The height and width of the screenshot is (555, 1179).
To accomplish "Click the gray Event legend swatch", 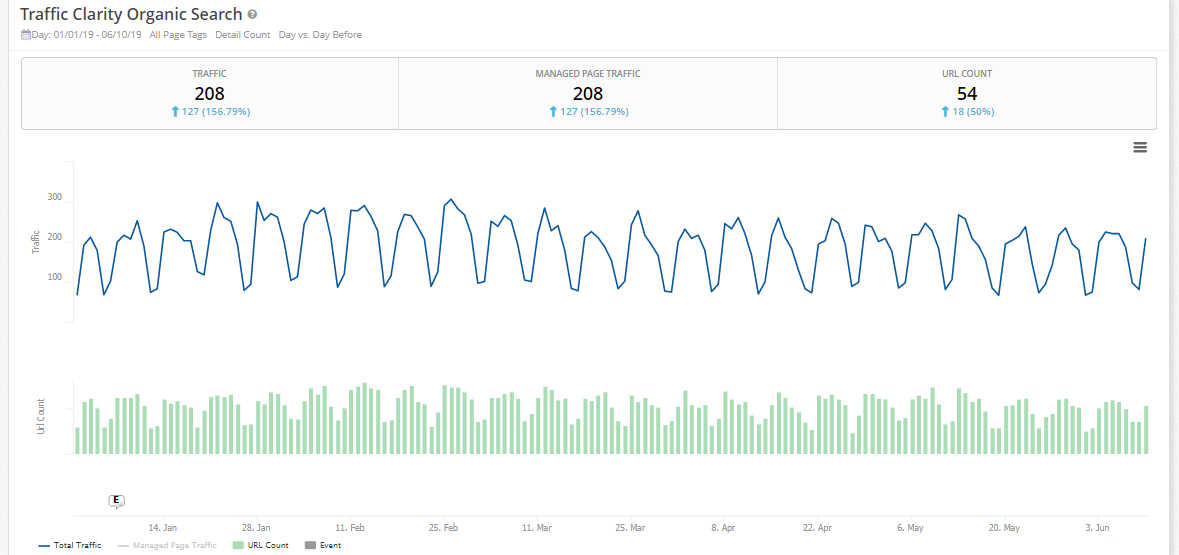I will click(310, 545).
